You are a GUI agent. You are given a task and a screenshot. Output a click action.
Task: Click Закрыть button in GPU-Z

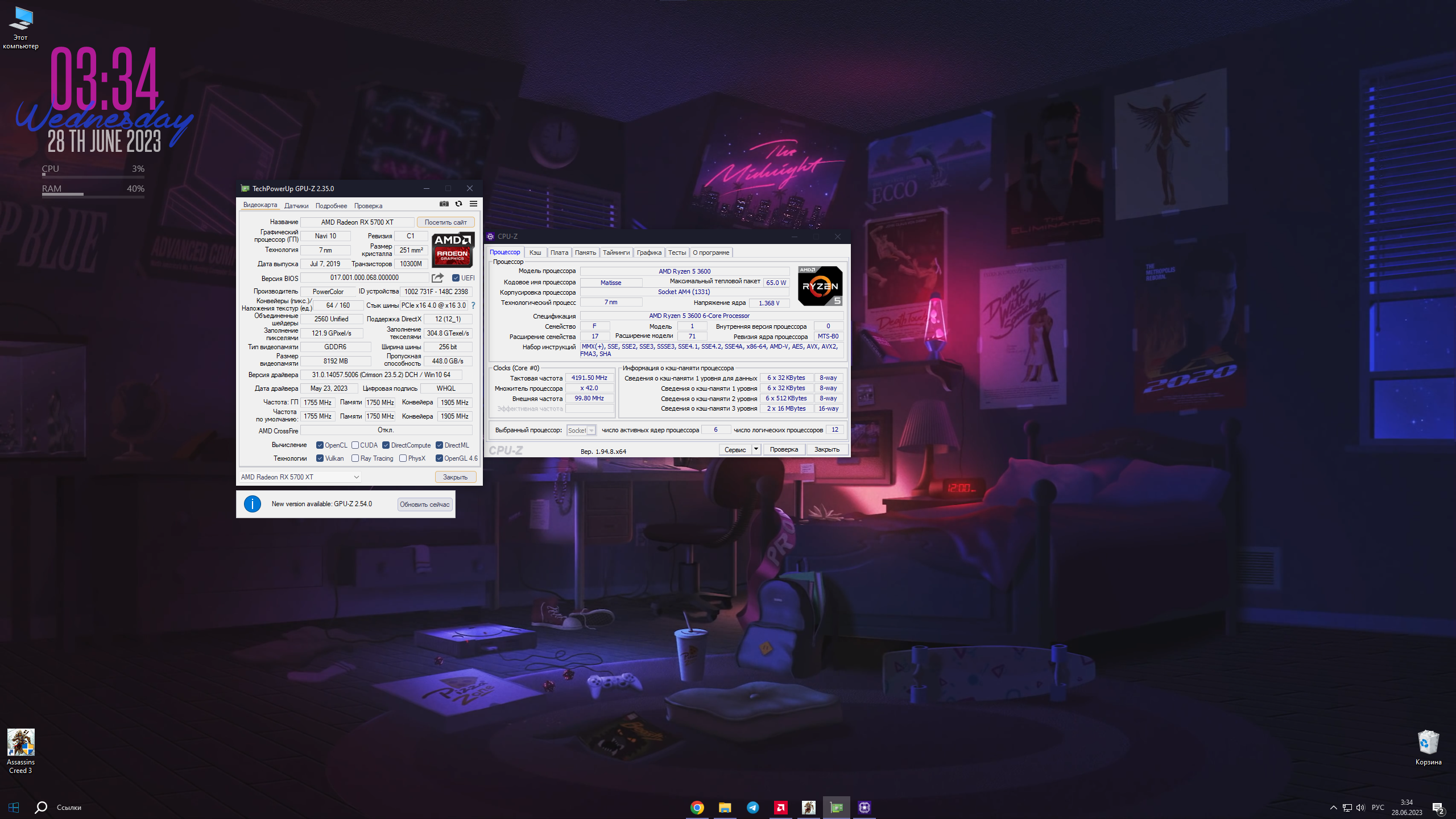tap(455, 477)
